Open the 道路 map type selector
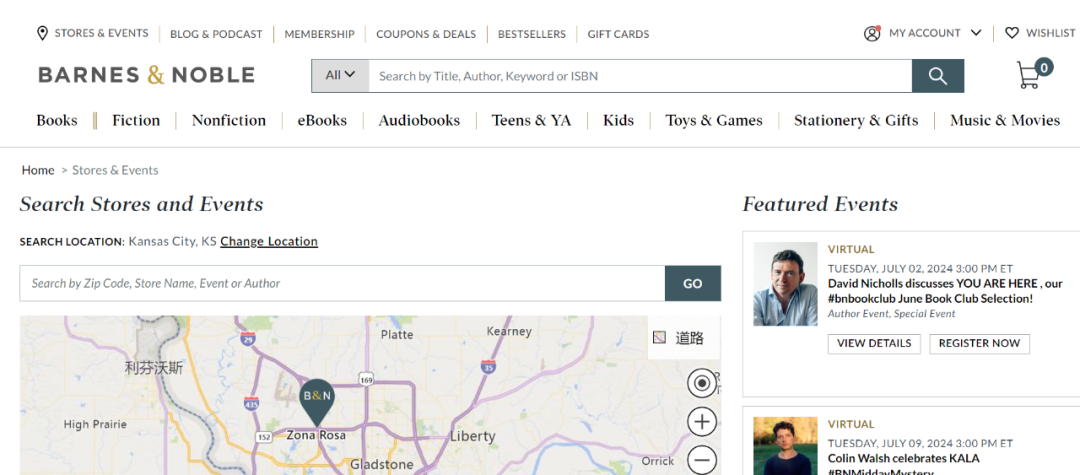 684,337
